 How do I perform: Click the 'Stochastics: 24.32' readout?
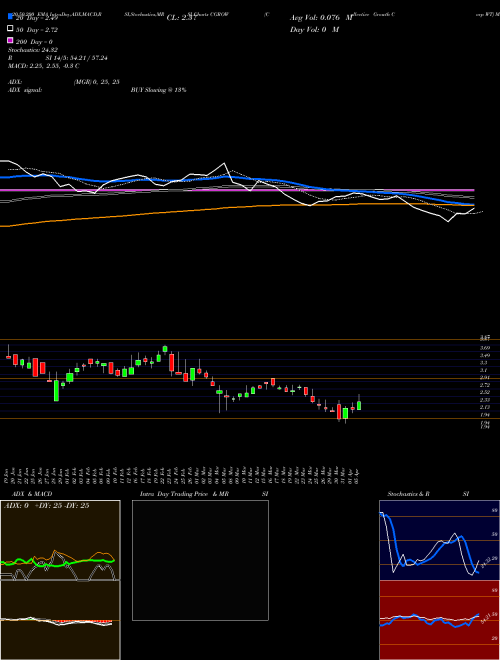tap(33, 50)
